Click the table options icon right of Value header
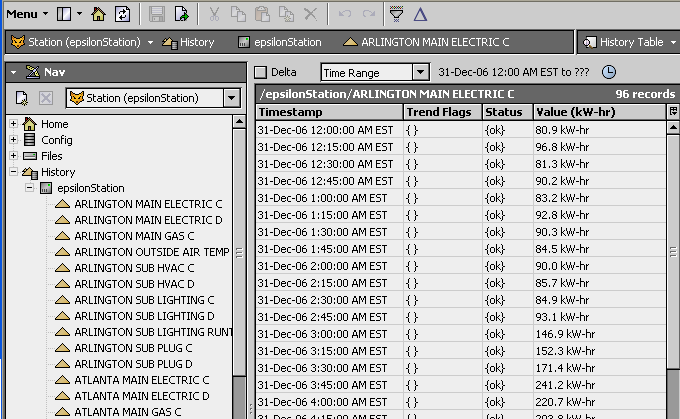 pos(673,112)
